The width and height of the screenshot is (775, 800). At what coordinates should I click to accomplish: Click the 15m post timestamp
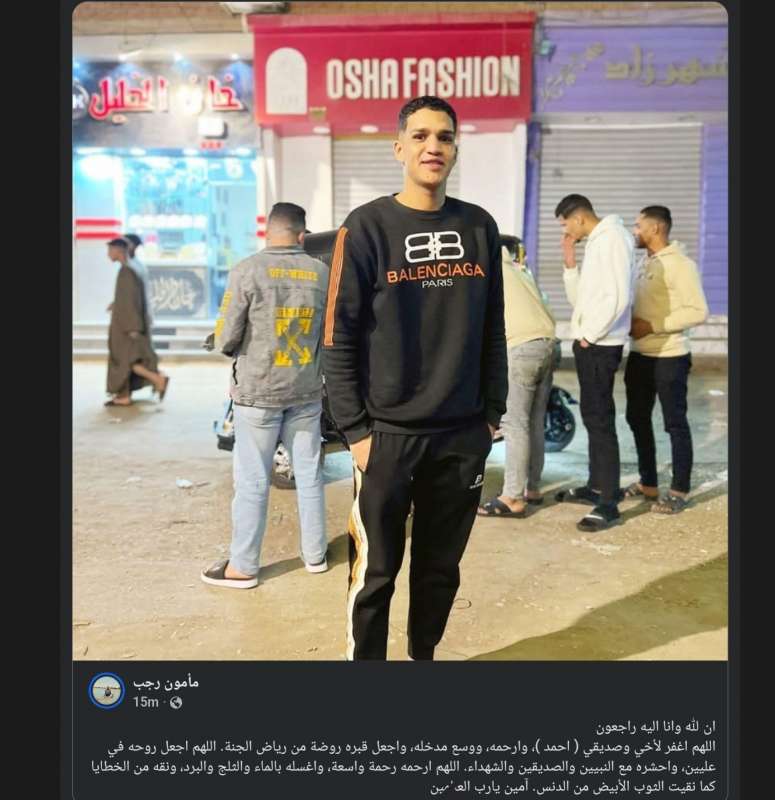(146, 703)
